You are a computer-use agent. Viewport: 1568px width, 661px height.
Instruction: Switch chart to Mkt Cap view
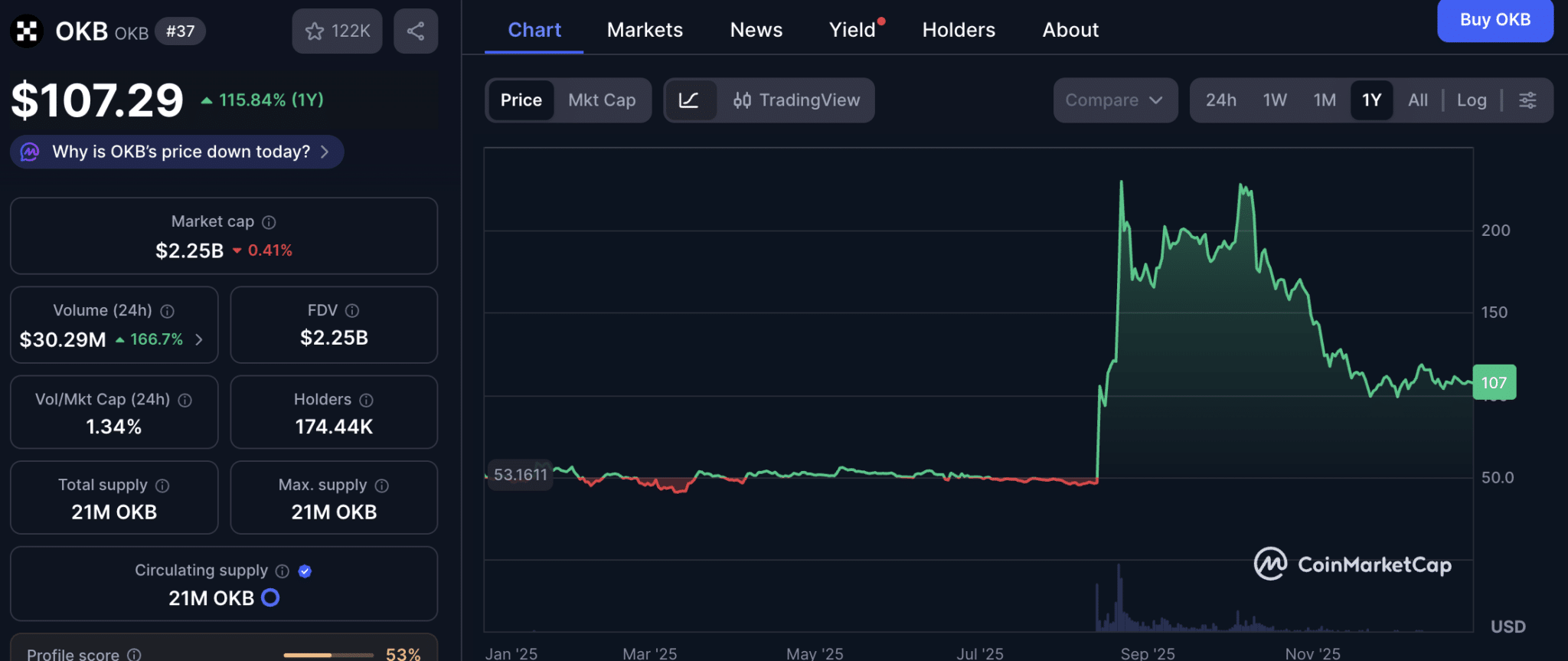pos(602,100)
